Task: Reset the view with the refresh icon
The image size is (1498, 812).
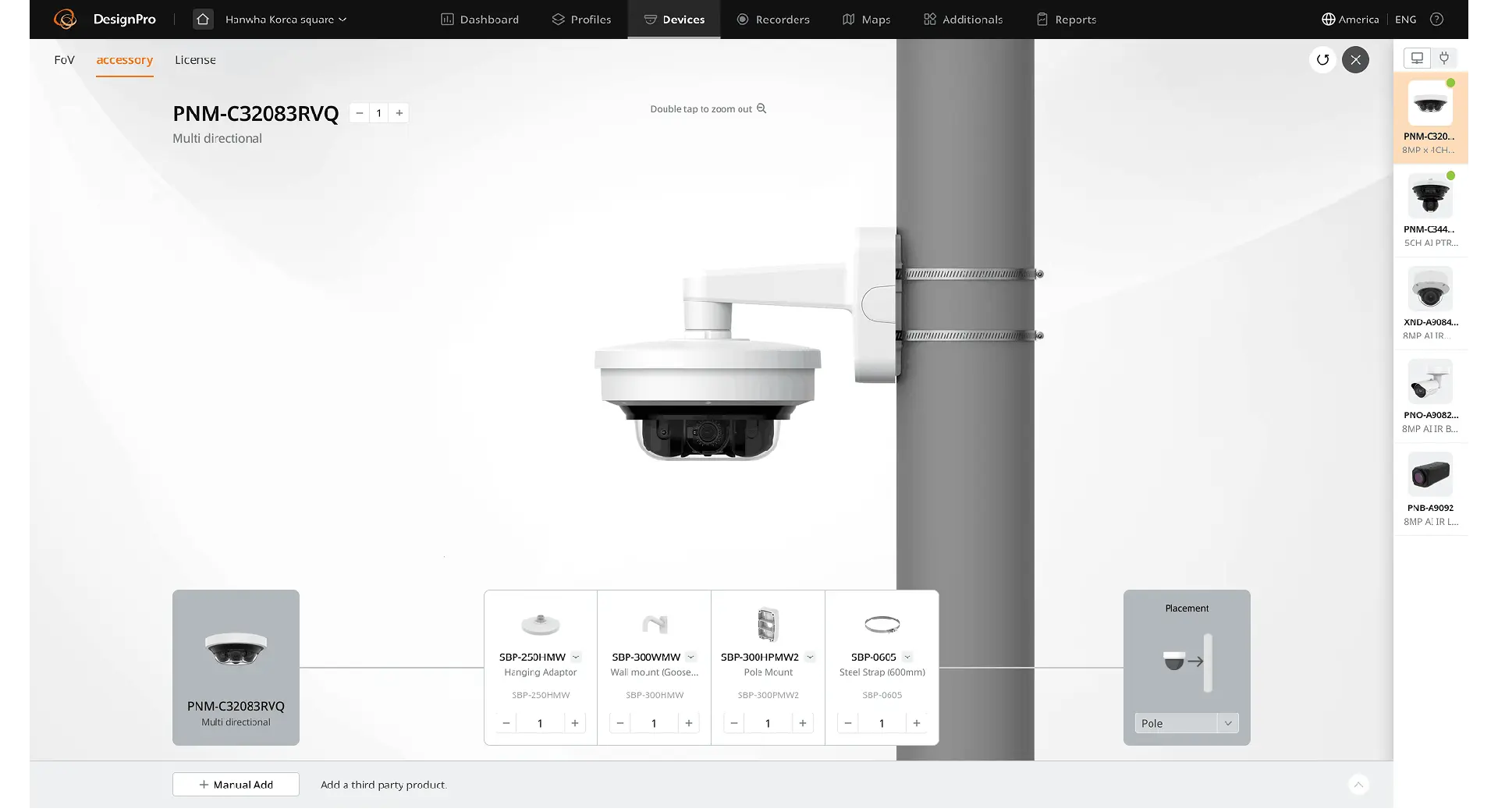Action: (1322, 59)
